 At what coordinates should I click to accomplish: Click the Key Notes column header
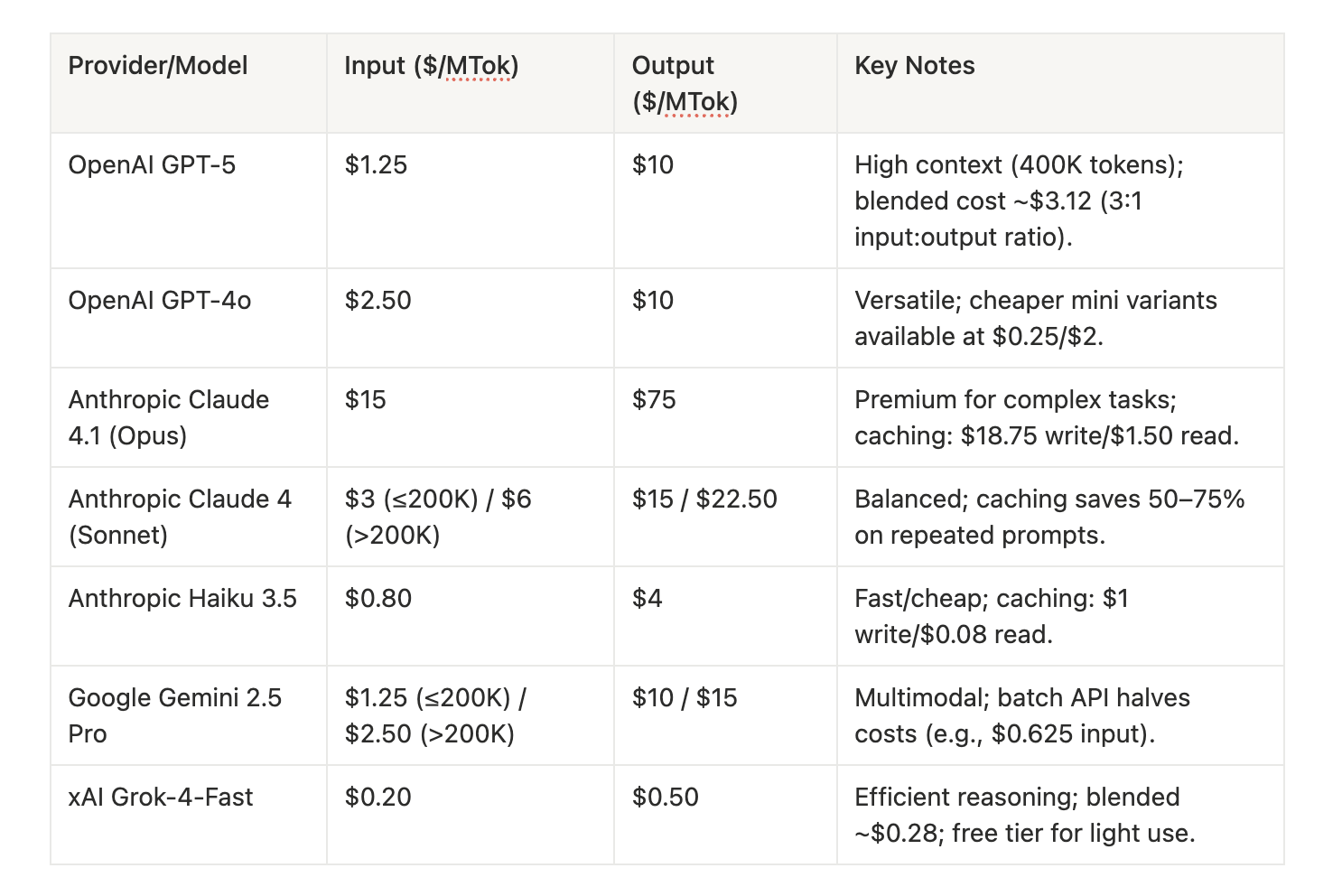914,66
